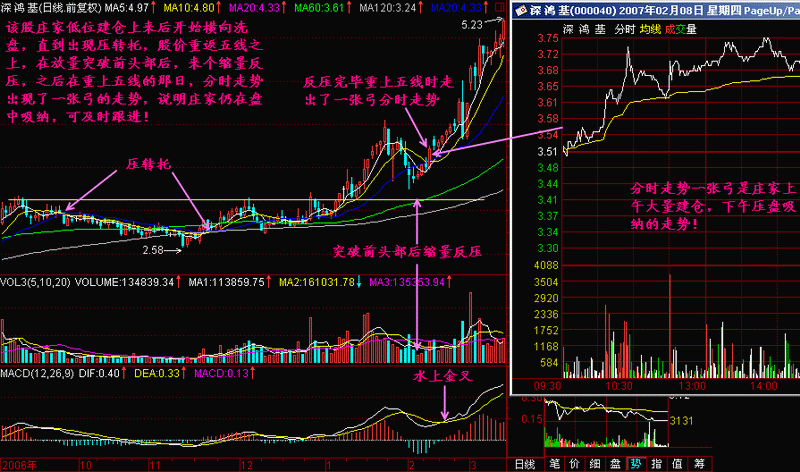Viewport: 800px width, 472px height.
Task: Select the yellow MA10:4.80 indicator label
Action: 189,8
